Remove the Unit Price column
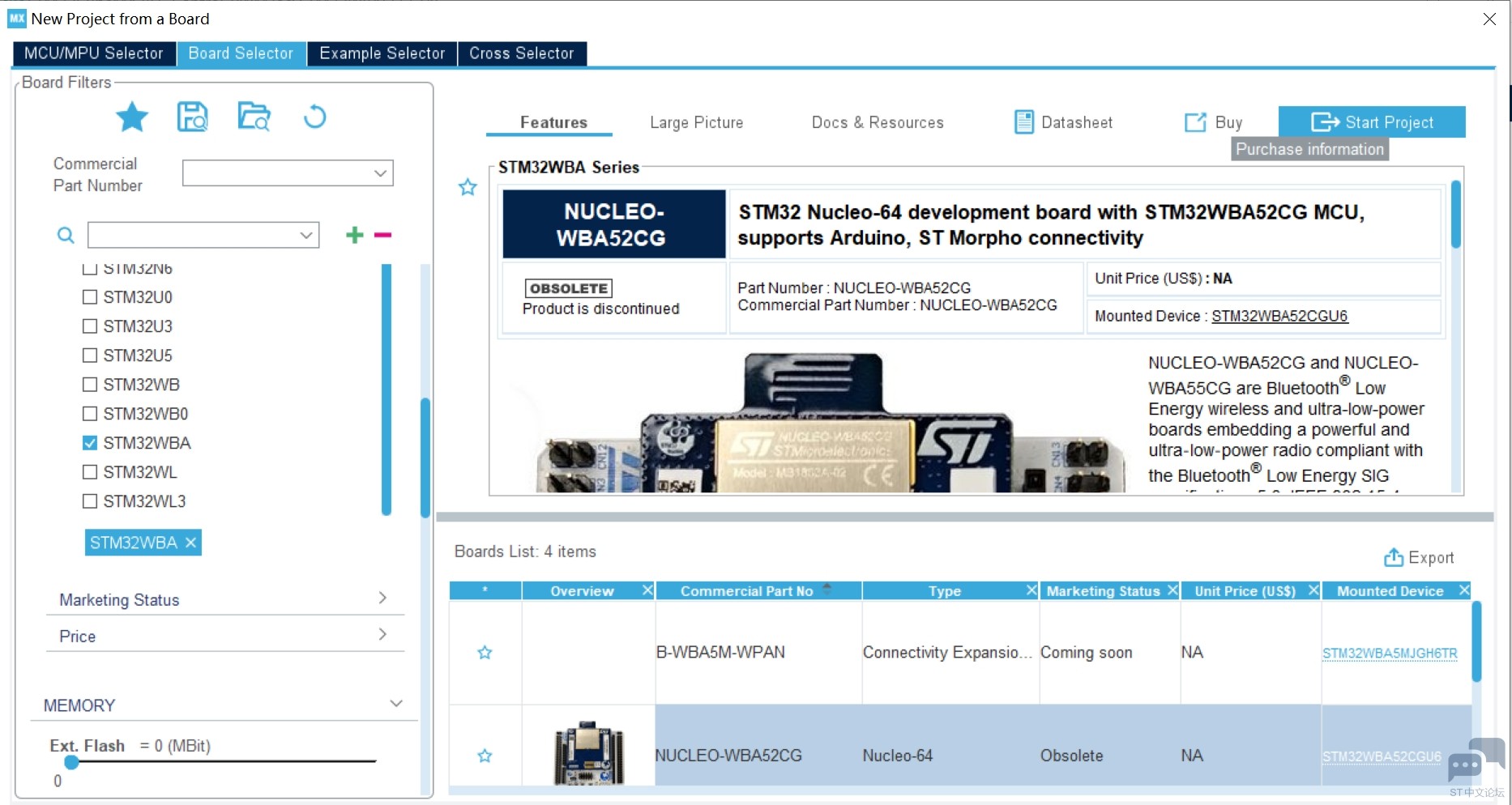 1313,590
